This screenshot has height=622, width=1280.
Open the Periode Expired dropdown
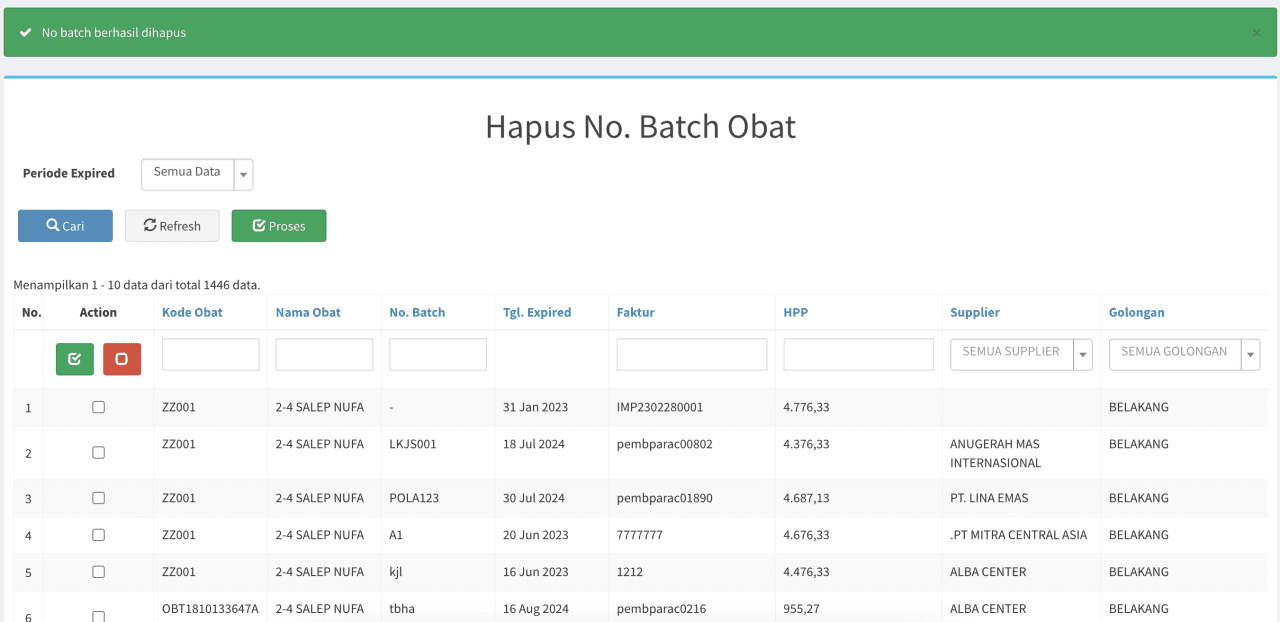coord(197,174)
